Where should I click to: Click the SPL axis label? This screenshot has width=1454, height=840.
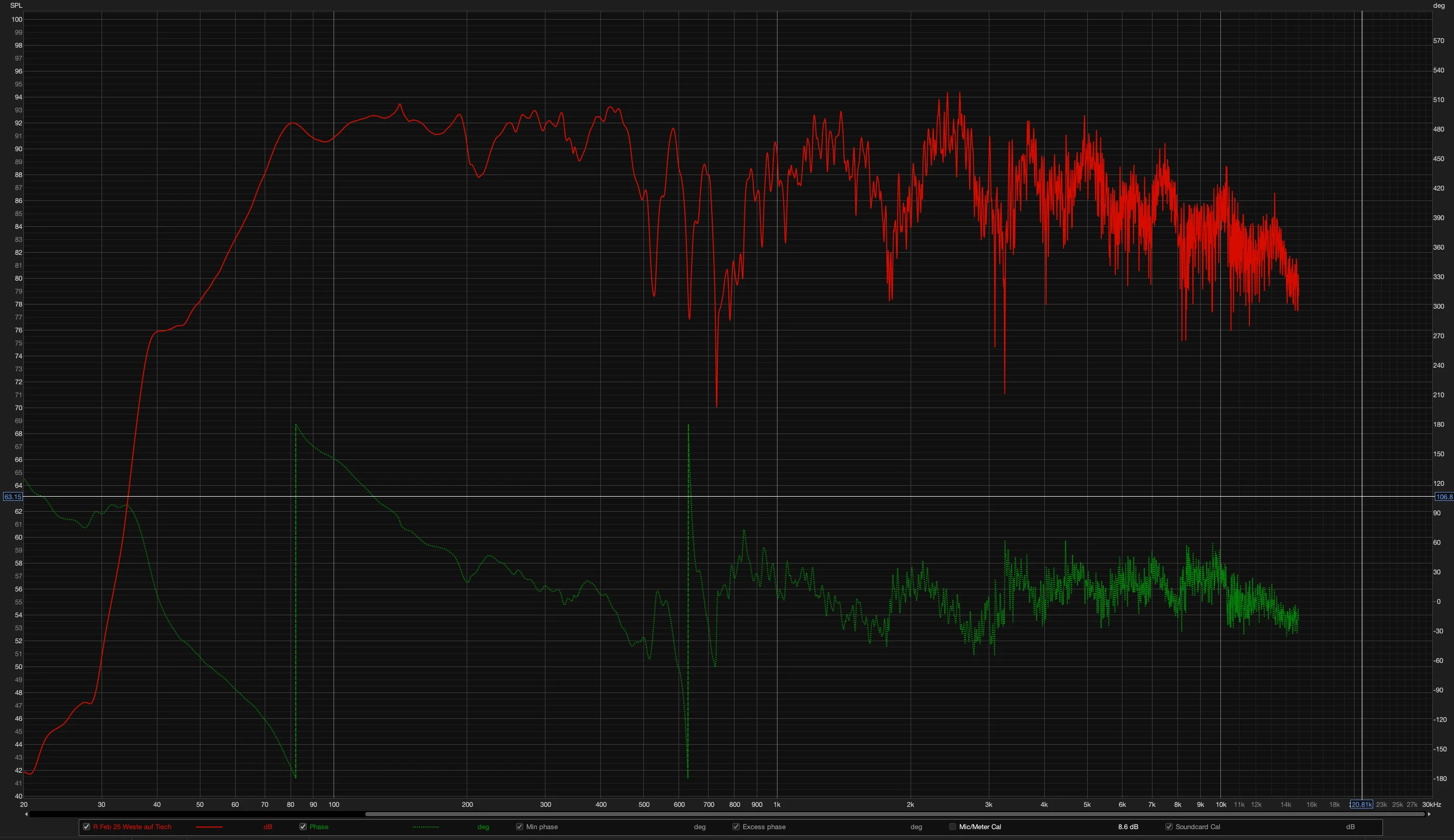tap(16, 6)
